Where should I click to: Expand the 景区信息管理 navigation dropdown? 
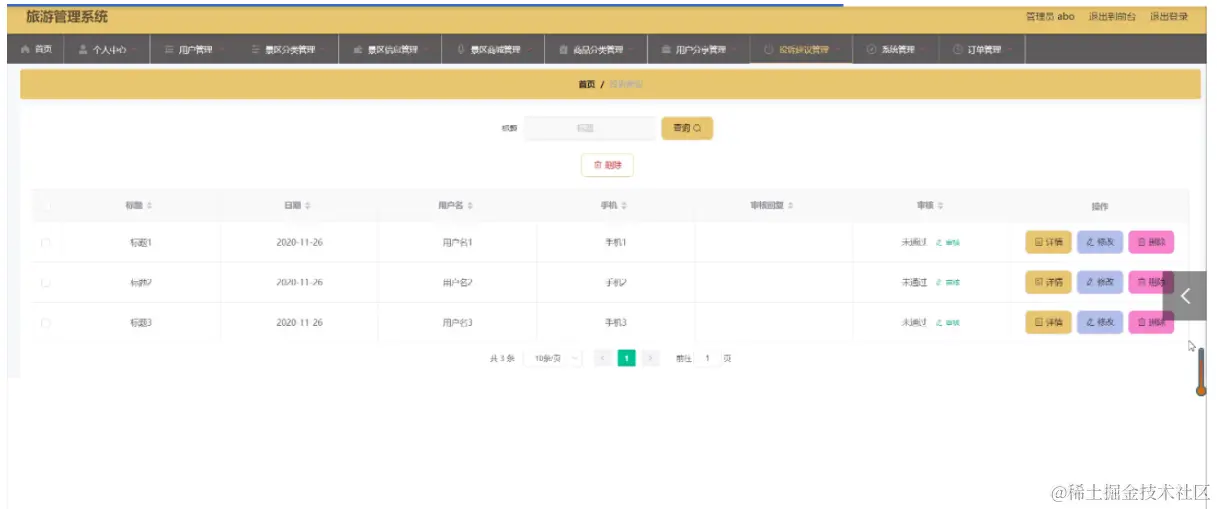point(390,50)
